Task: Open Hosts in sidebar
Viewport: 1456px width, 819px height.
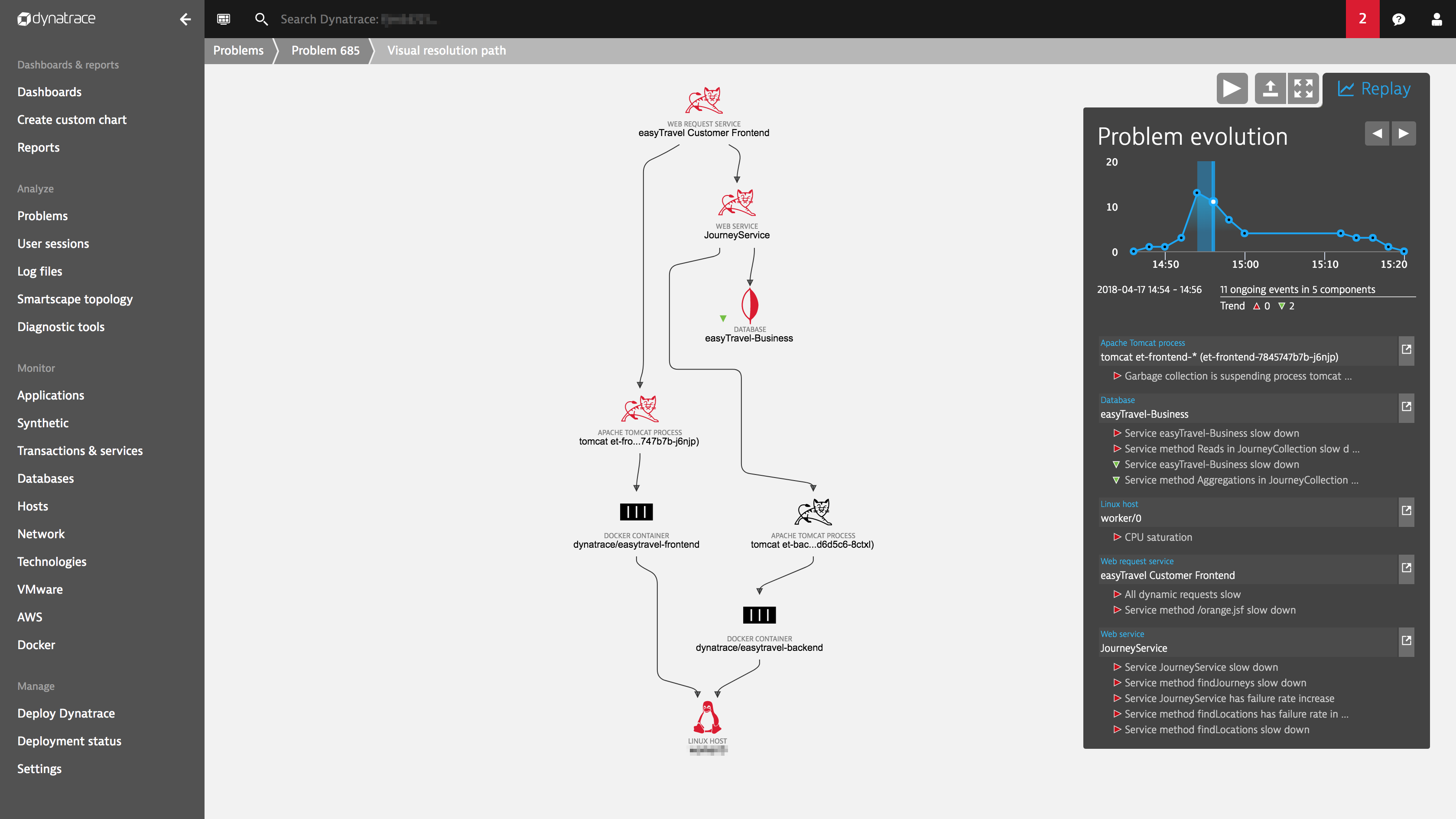Action: click(33, 506)
